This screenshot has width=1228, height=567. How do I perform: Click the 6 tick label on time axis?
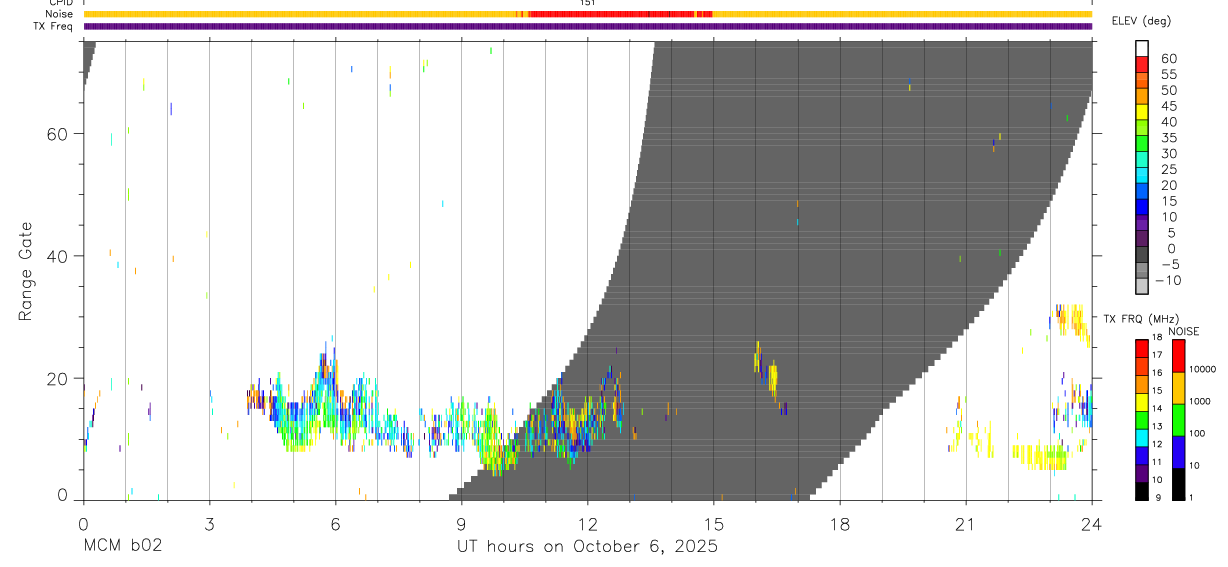click(335, 524)
